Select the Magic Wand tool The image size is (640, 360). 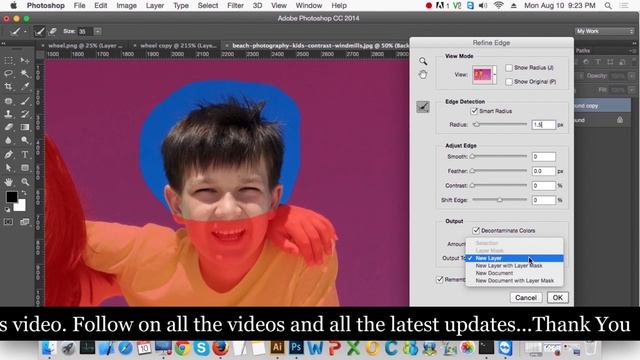pyautogui.click(x=25, y=73)
